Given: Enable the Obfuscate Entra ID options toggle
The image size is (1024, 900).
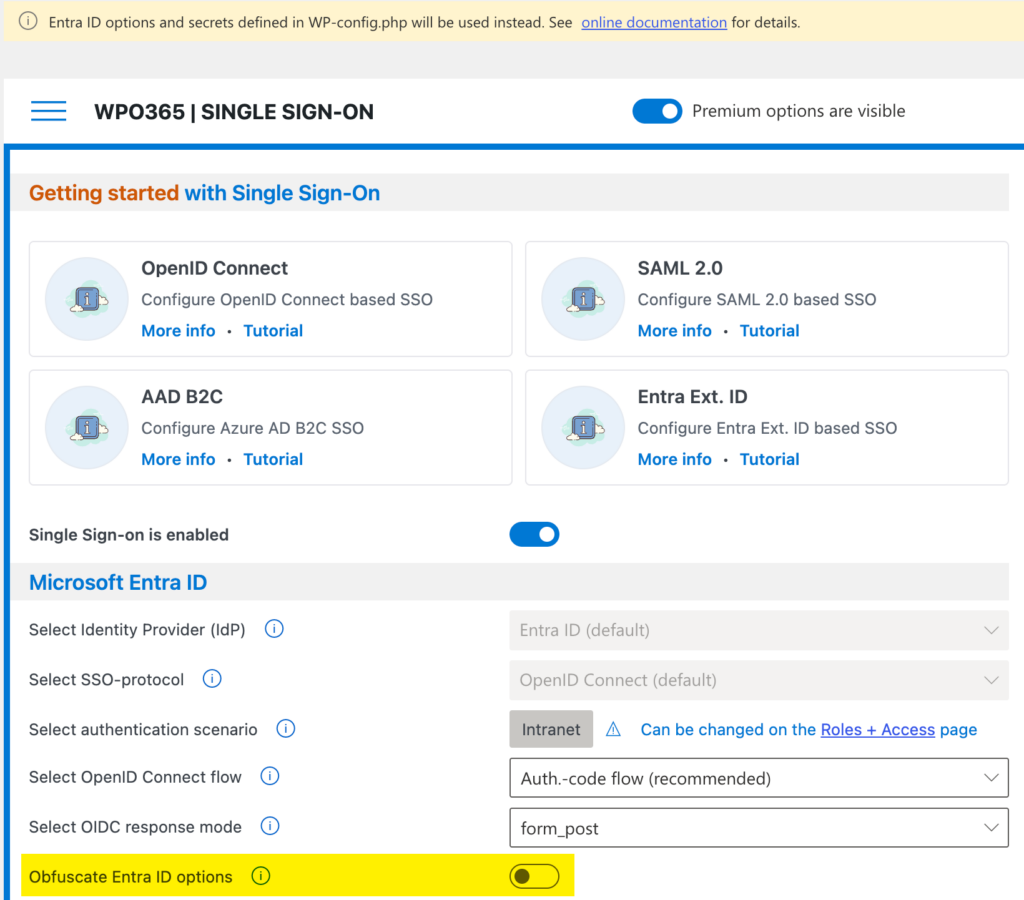Looking at the screenshot, I should [534, 876].
